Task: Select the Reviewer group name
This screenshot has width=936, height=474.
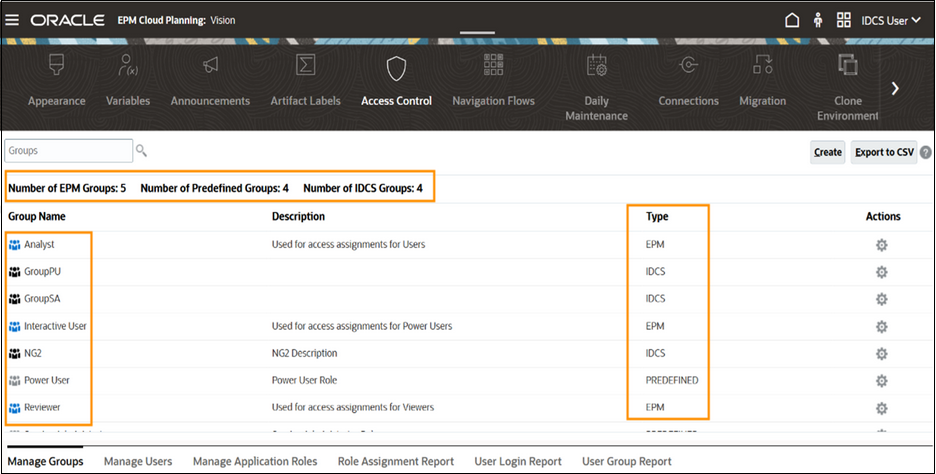Action: coord(42,407)
